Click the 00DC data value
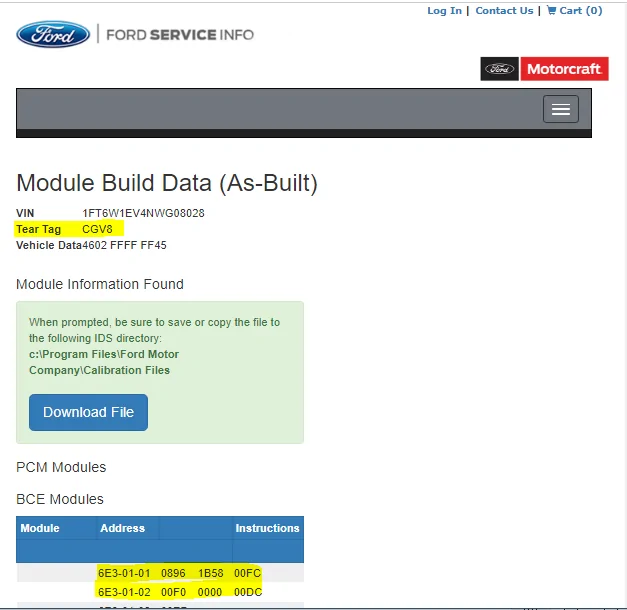Viewport: 627px width, 610px height. (x=246, y=591)
